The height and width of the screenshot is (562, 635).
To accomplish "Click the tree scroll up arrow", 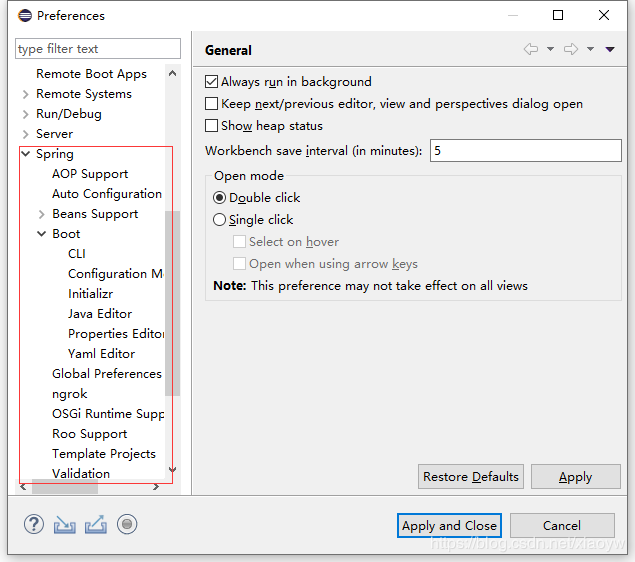I will (173, 73).
